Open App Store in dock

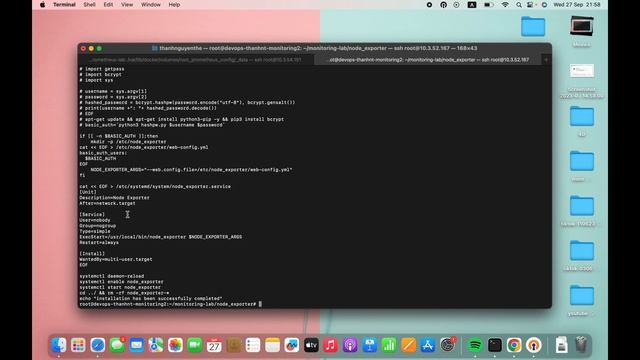coord(428,345)
